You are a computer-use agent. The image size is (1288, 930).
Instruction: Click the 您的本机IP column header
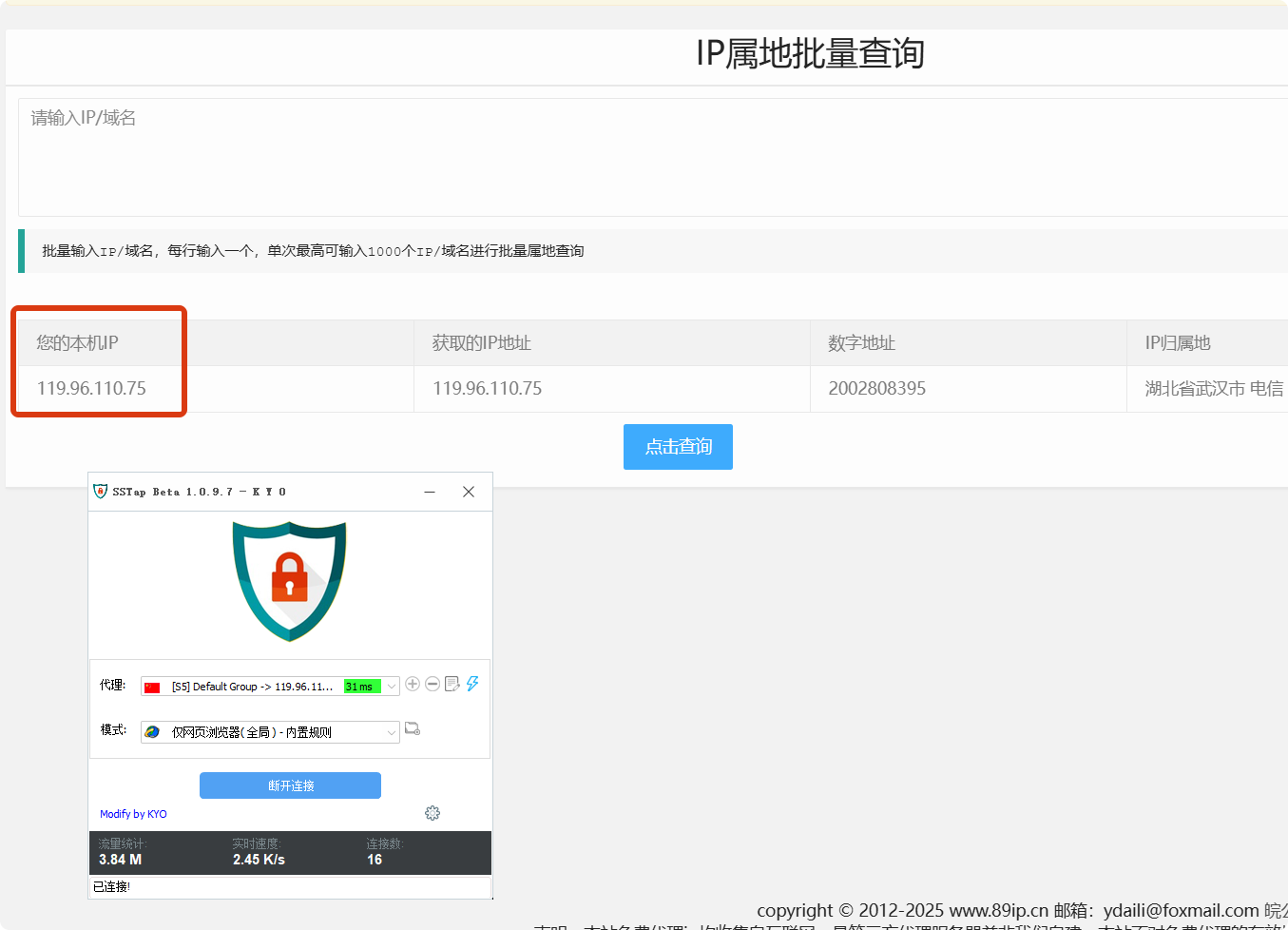pos(78,343)
